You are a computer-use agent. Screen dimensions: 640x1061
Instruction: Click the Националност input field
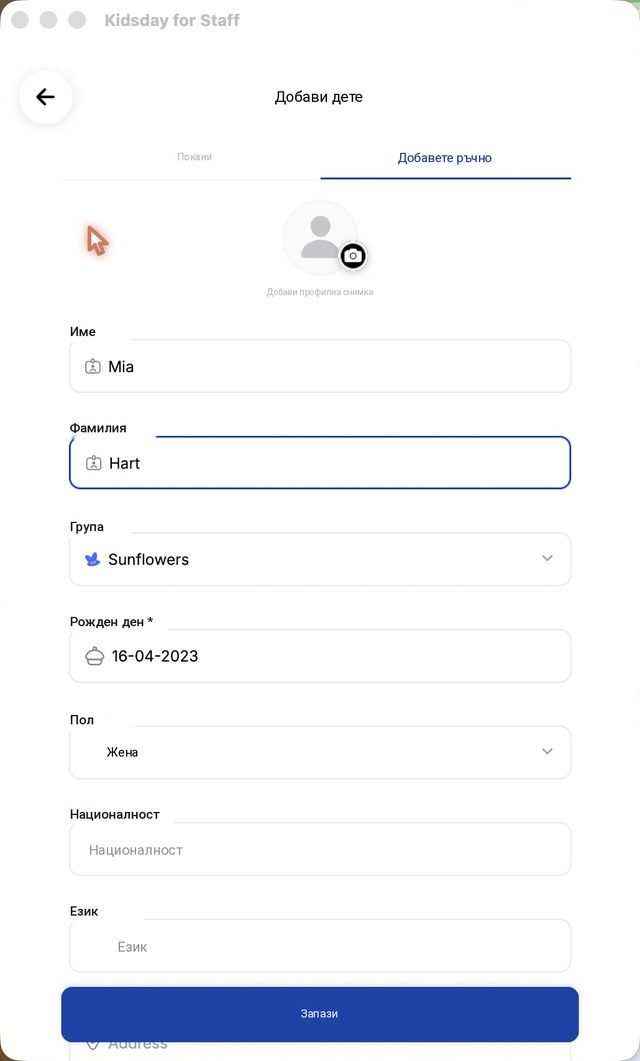click(x=320, y=850)
